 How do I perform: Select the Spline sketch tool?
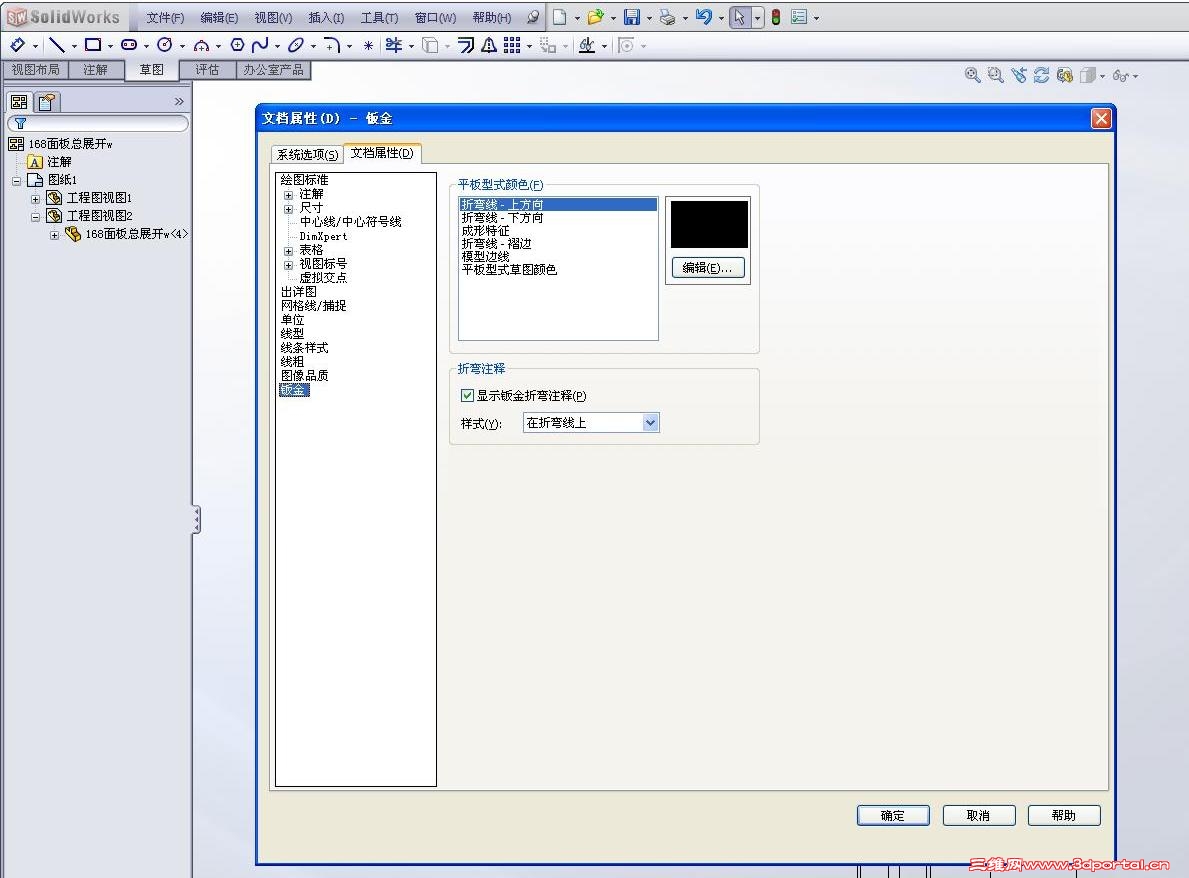260,45
